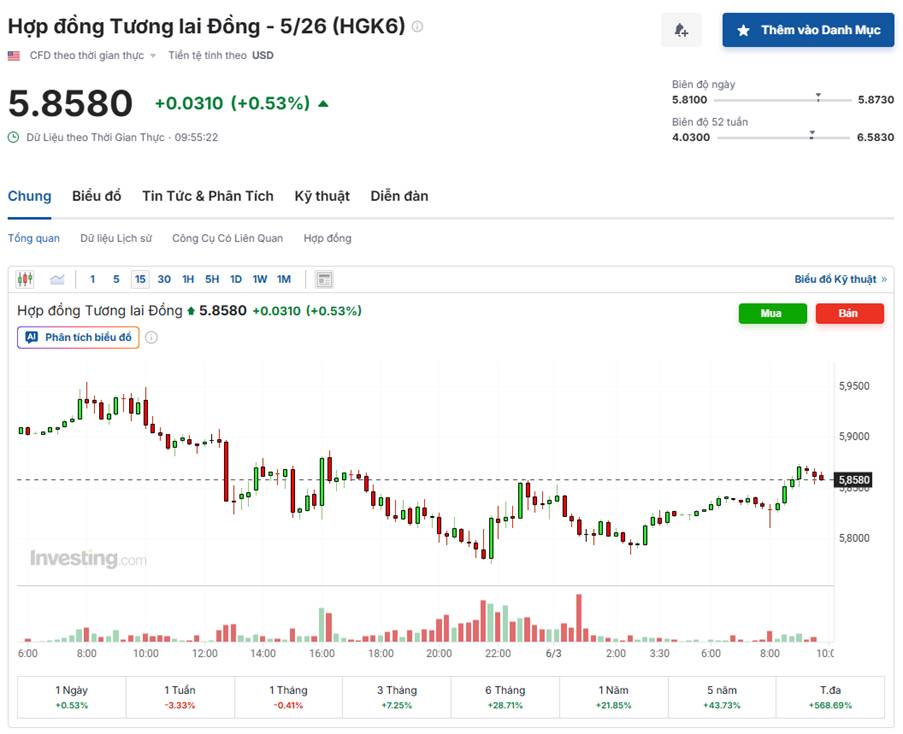Click the green Mua button
The image size is (903, 734).
click(x=771, y=313)
